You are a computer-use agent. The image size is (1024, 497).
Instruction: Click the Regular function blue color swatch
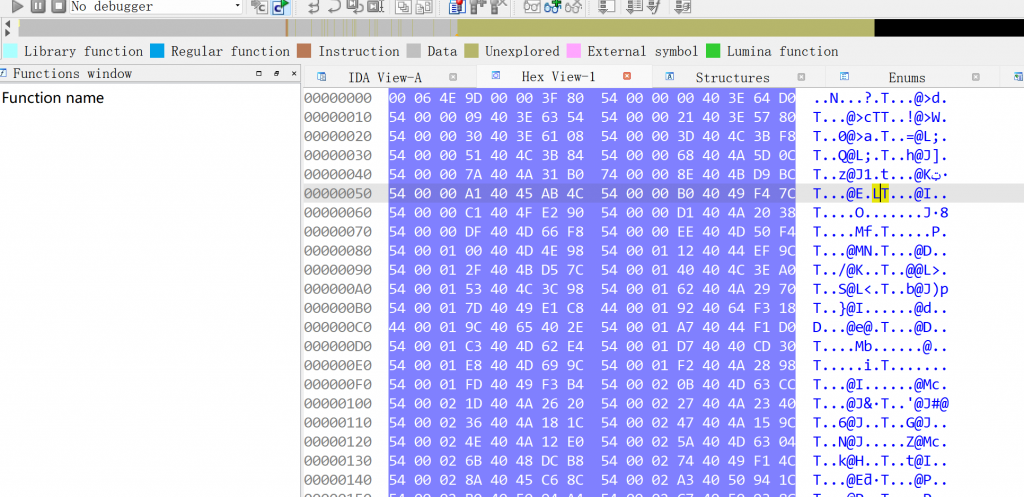[157, 51]
